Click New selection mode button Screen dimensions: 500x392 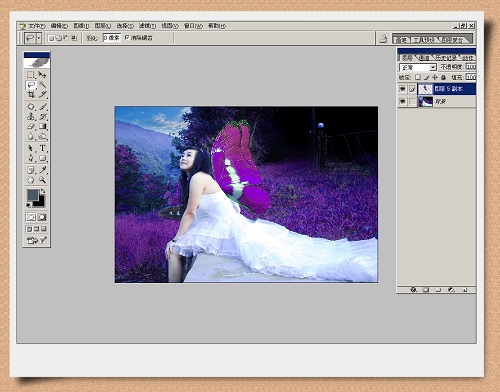[x=51, y=38]
